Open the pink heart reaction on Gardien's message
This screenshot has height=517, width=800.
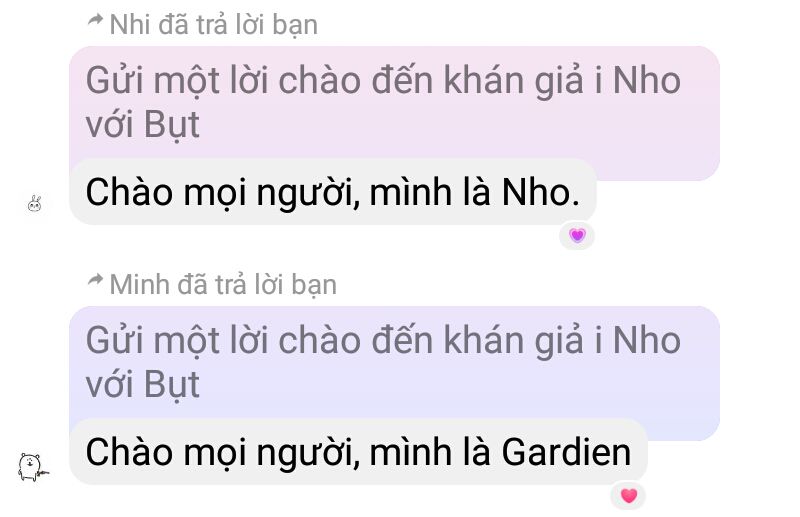[629, 496]
